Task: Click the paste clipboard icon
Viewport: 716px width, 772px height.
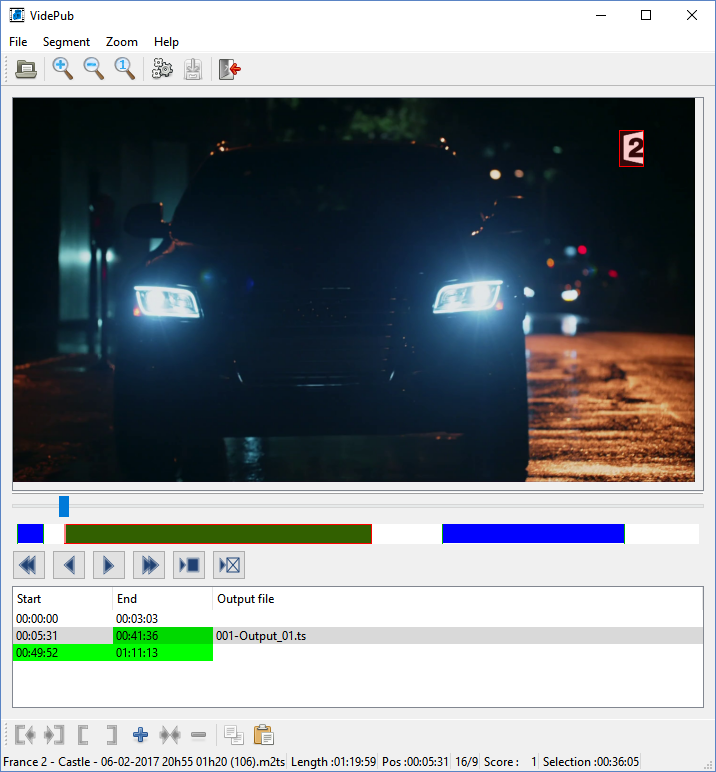Action: 264,735
